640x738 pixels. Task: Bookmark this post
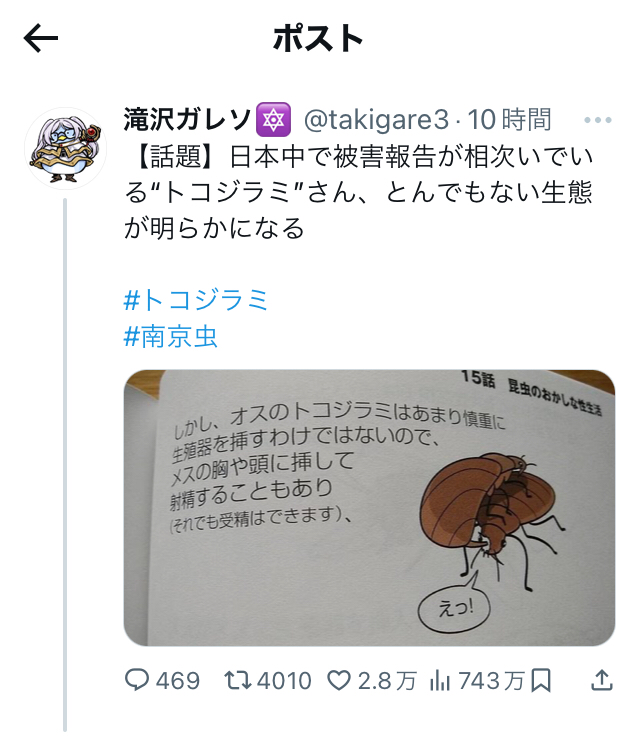[x=541, y=681]
